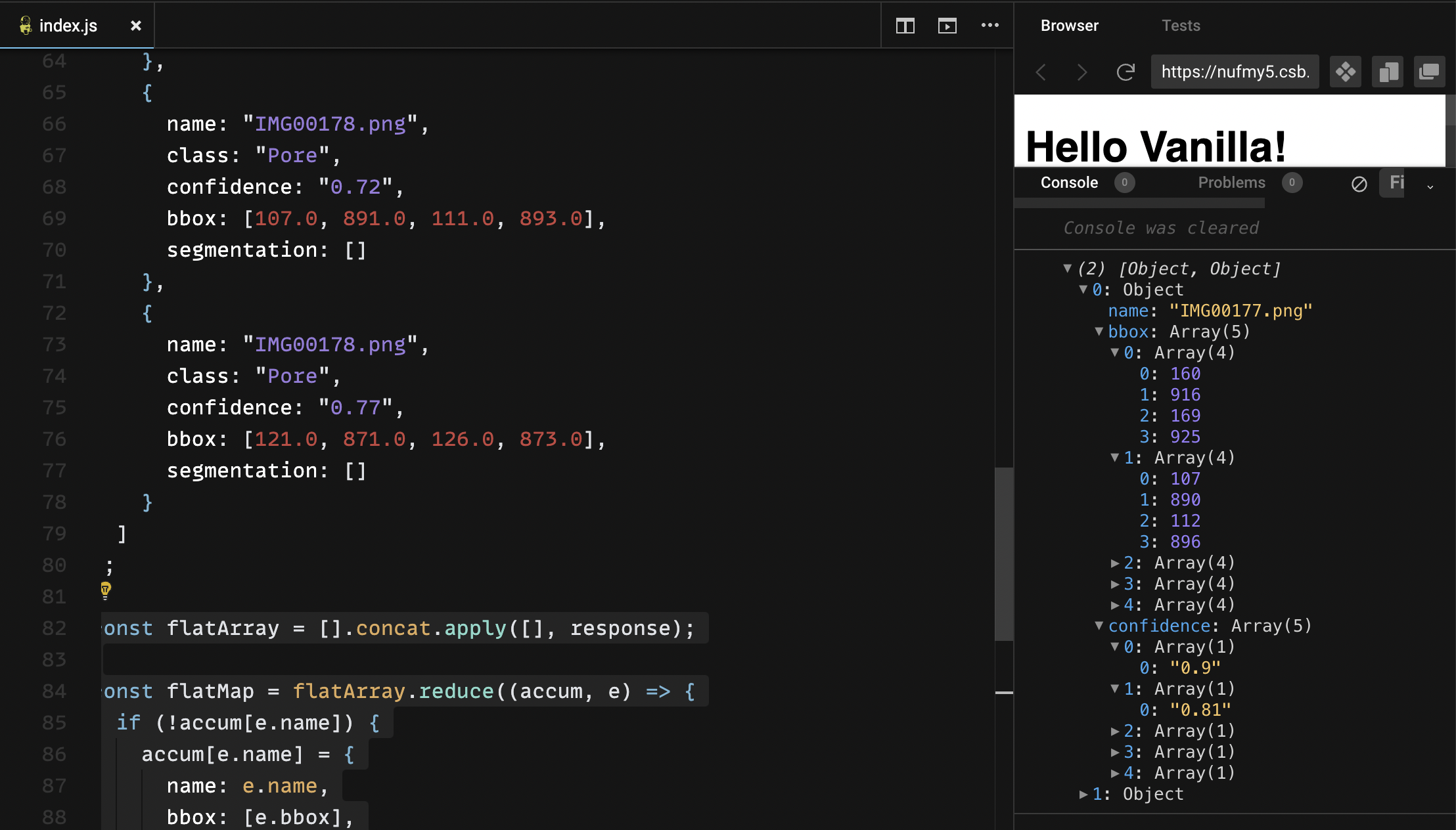Image resolution: width=1456 pixels, height=830 pixels.
Task: Expand bbox item 2: Array(4)
Action: 1114,563
